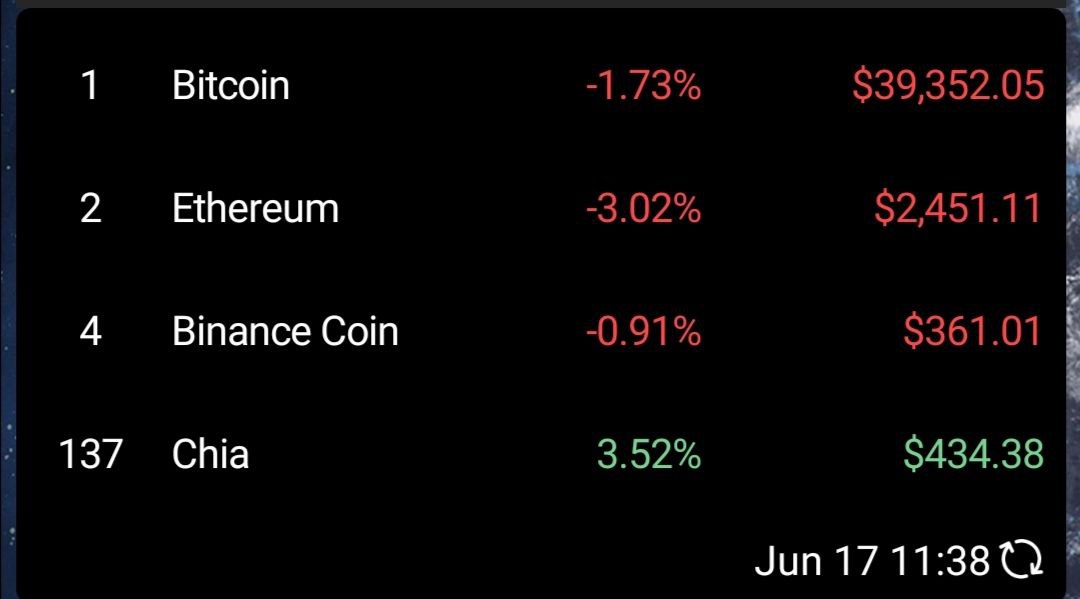Tap Chia's green 3.52% change
The height and width of the screenshot is (599, 1080).
click(649, 454)
